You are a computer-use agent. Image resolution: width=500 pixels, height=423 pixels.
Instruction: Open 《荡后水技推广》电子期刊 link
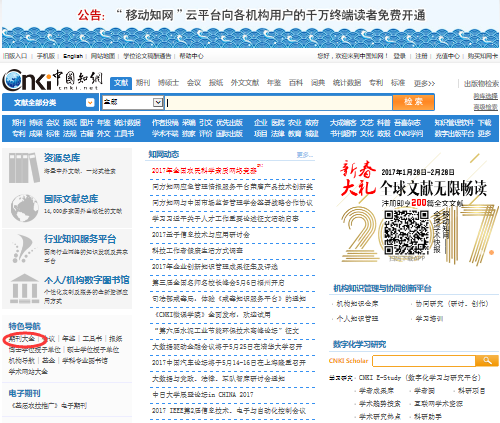pos(49,406)
